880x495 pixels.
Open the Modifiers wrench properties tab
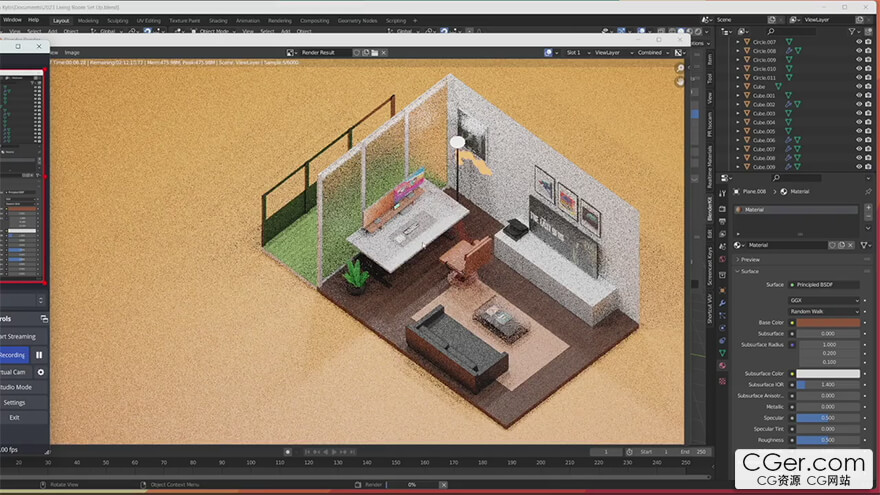(722, 302)
